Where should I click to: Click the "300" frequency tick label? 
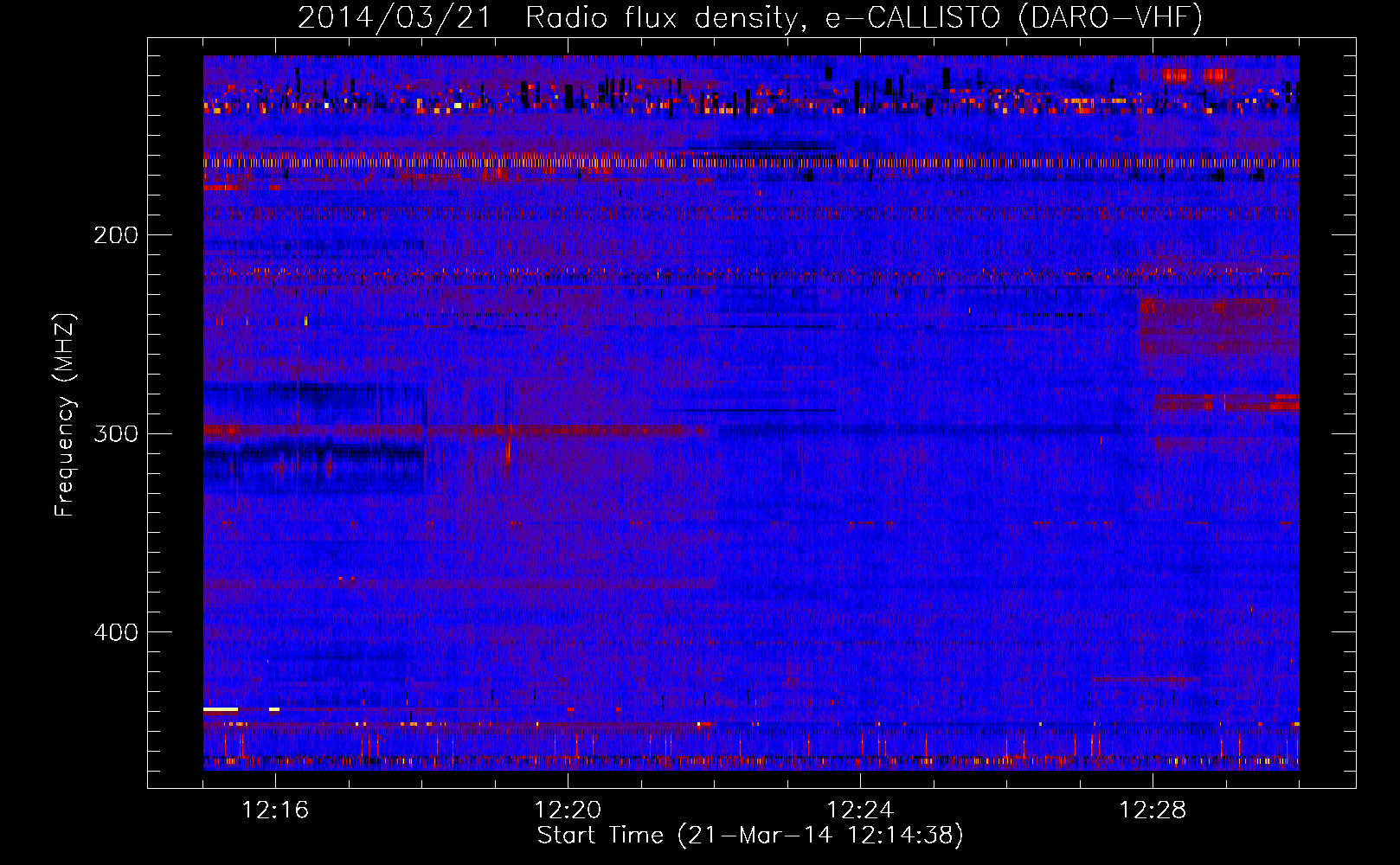click(116, 433)
